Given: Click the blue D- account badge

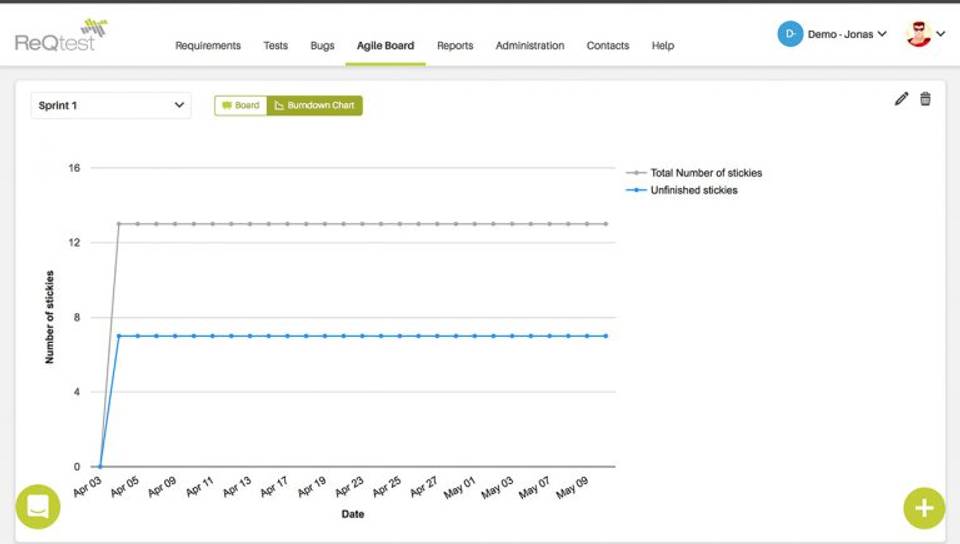Looking at the screenshot, I should point(790,34).
